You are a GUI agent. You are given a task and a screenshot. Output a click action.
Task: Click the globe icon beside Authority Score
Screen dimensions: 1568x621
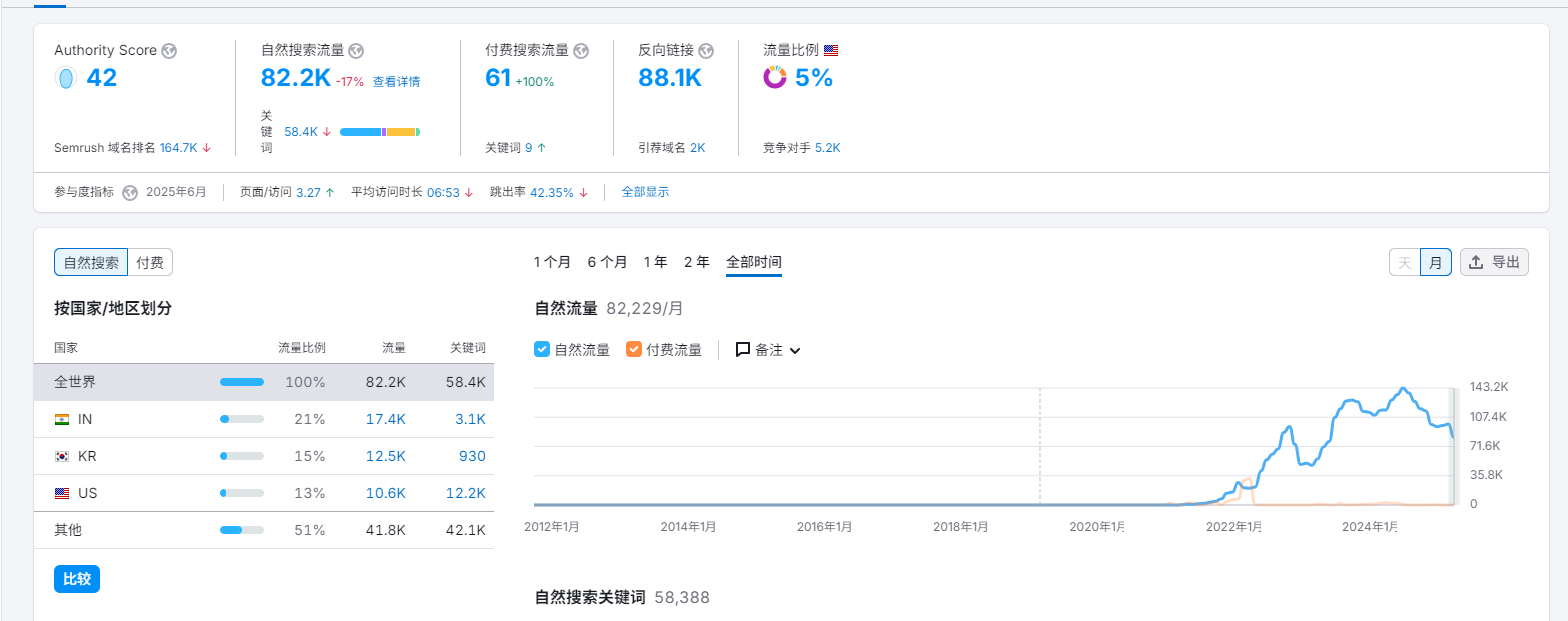click(169, 51)
